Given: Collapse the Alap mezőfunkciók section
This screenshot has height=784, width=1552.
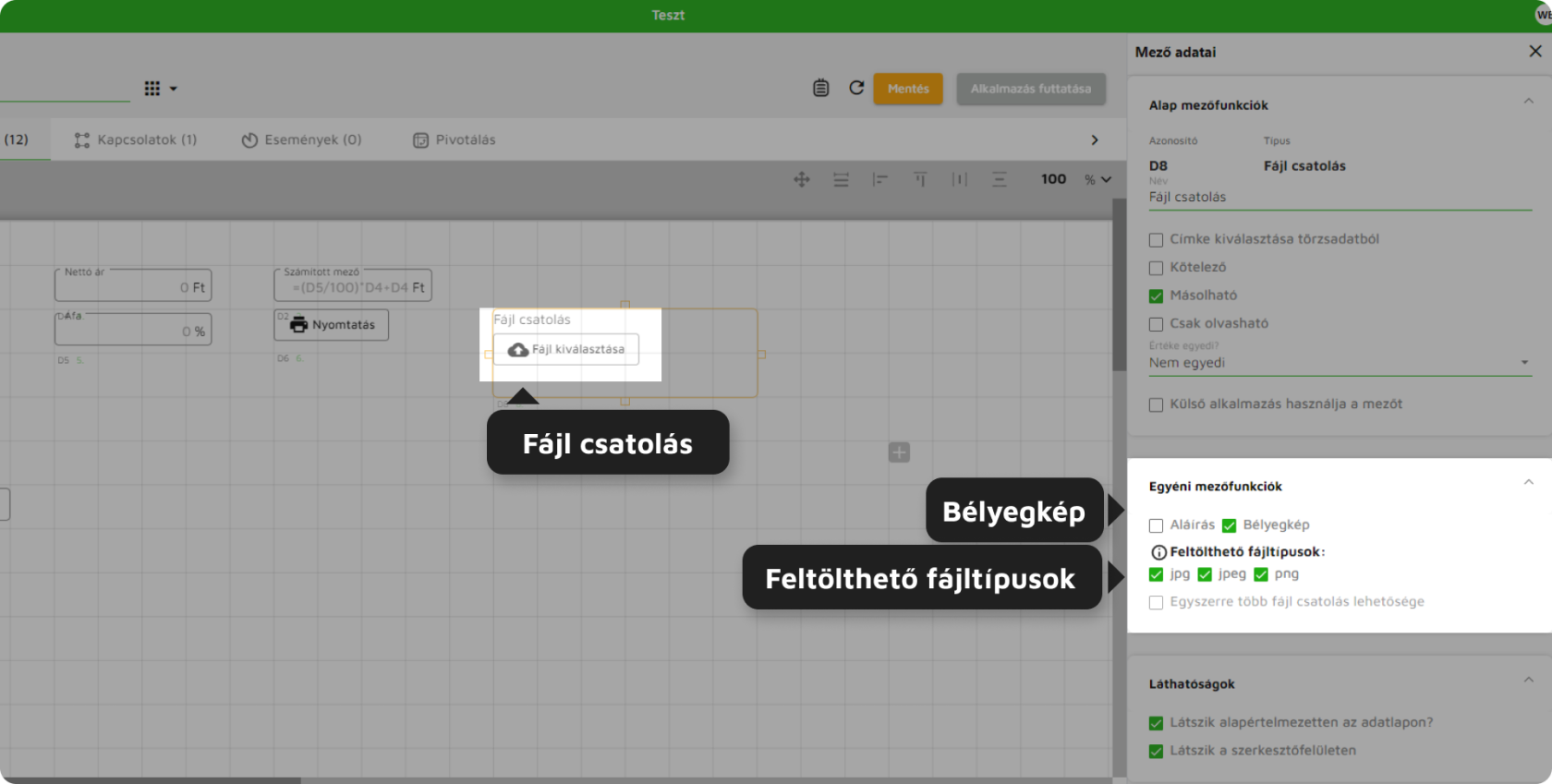Looking at the screenshot, I should click(1529, 102).
